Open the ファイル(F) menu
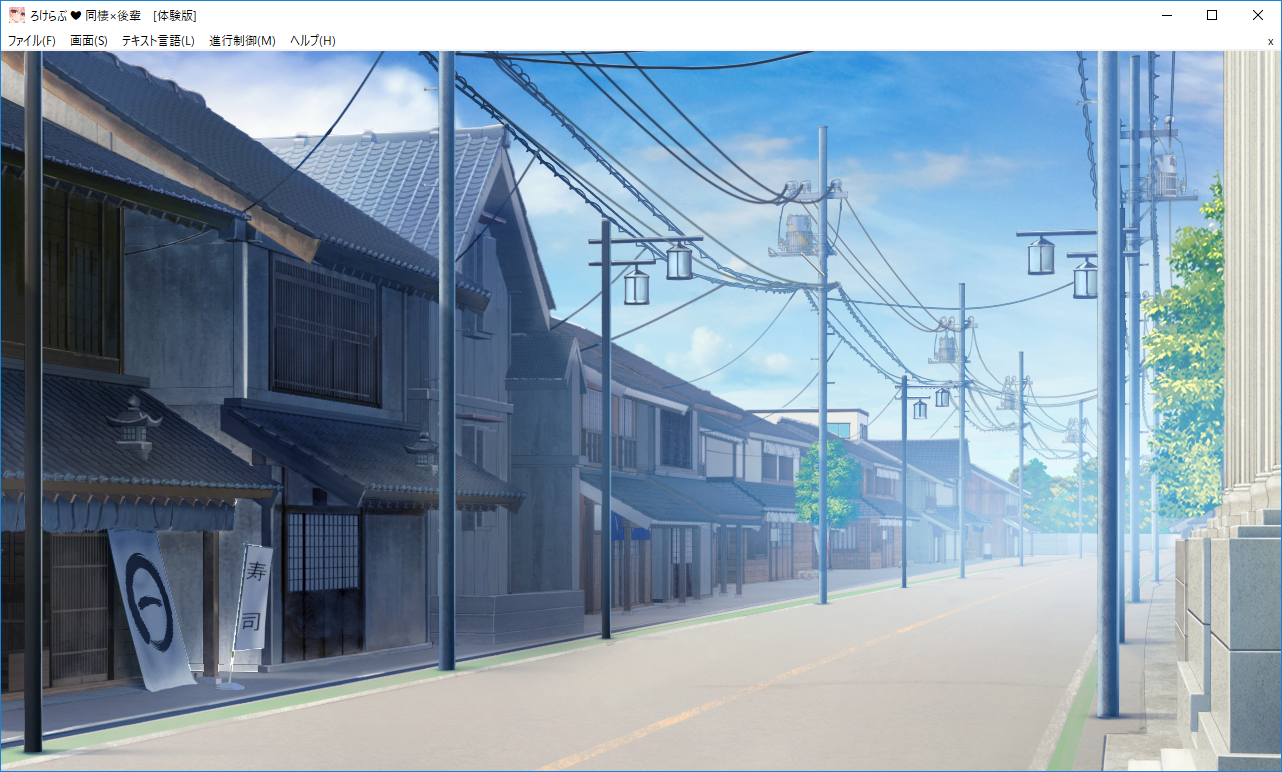Screen dimensions: 1282x772 (x=32, y=41)
